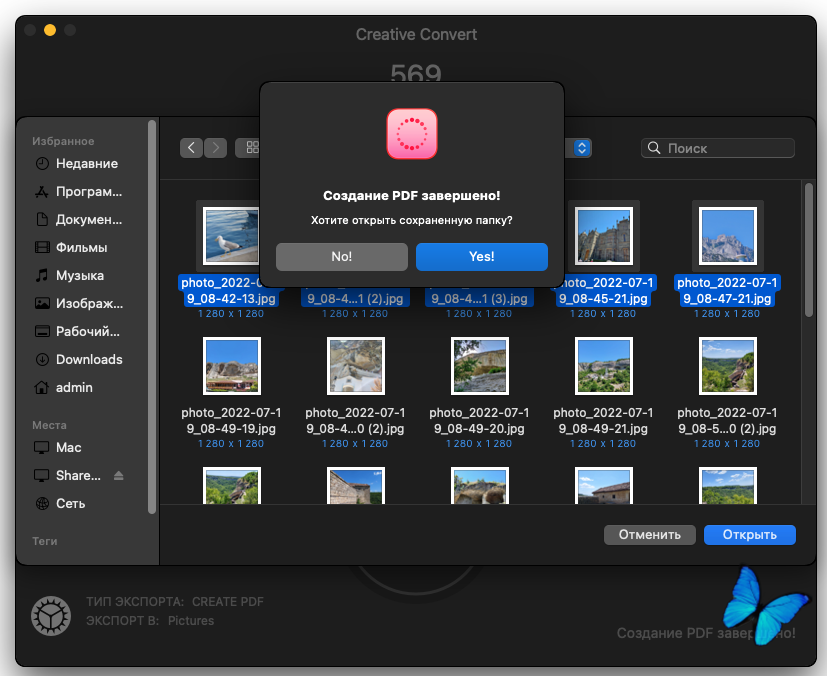Click the blue butterfly icon
This screenshot has width=827, height=676.
point(765,606)
